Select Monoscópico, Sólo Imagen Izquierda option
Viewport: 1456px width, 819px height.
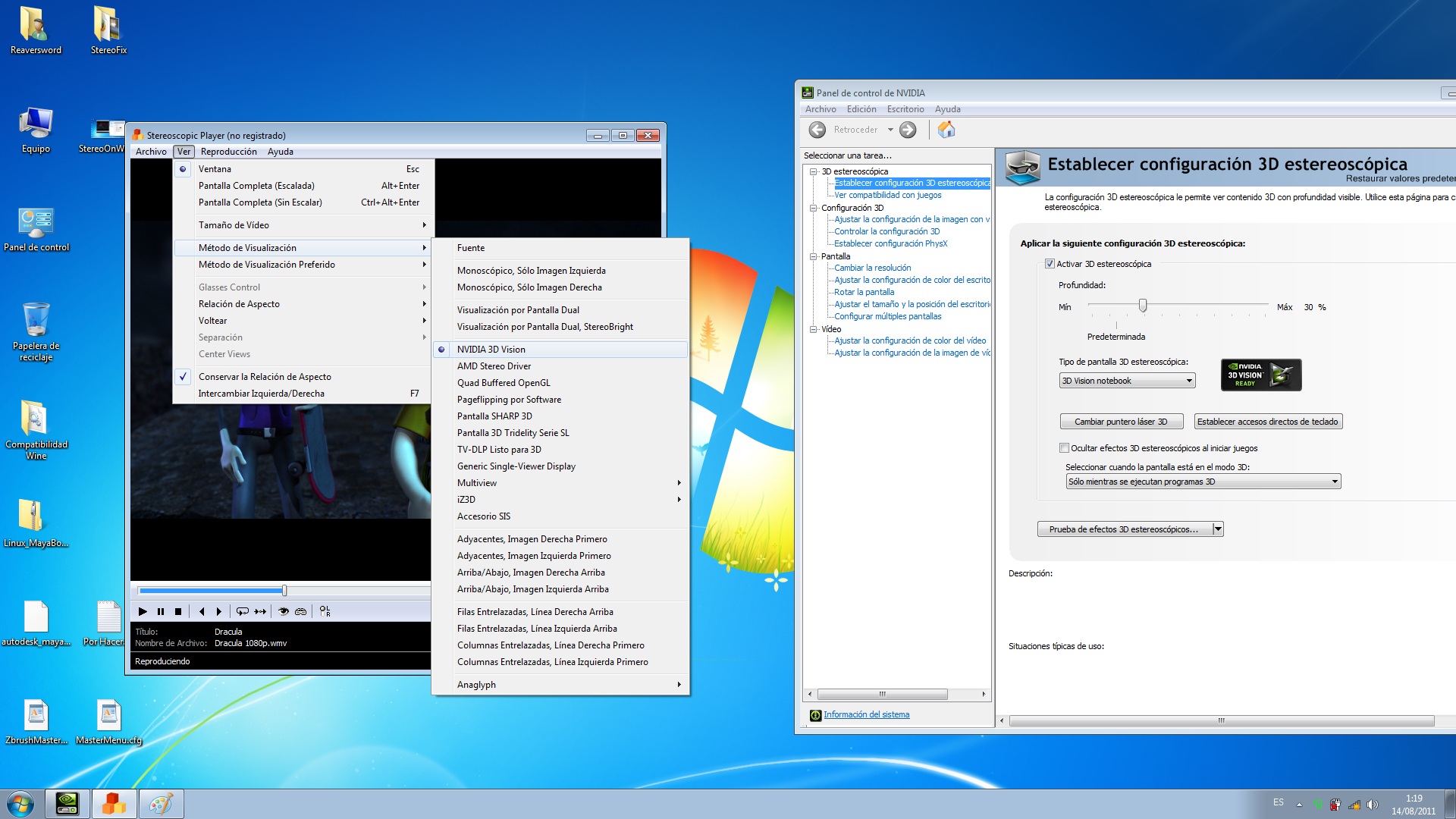(560, 271)
